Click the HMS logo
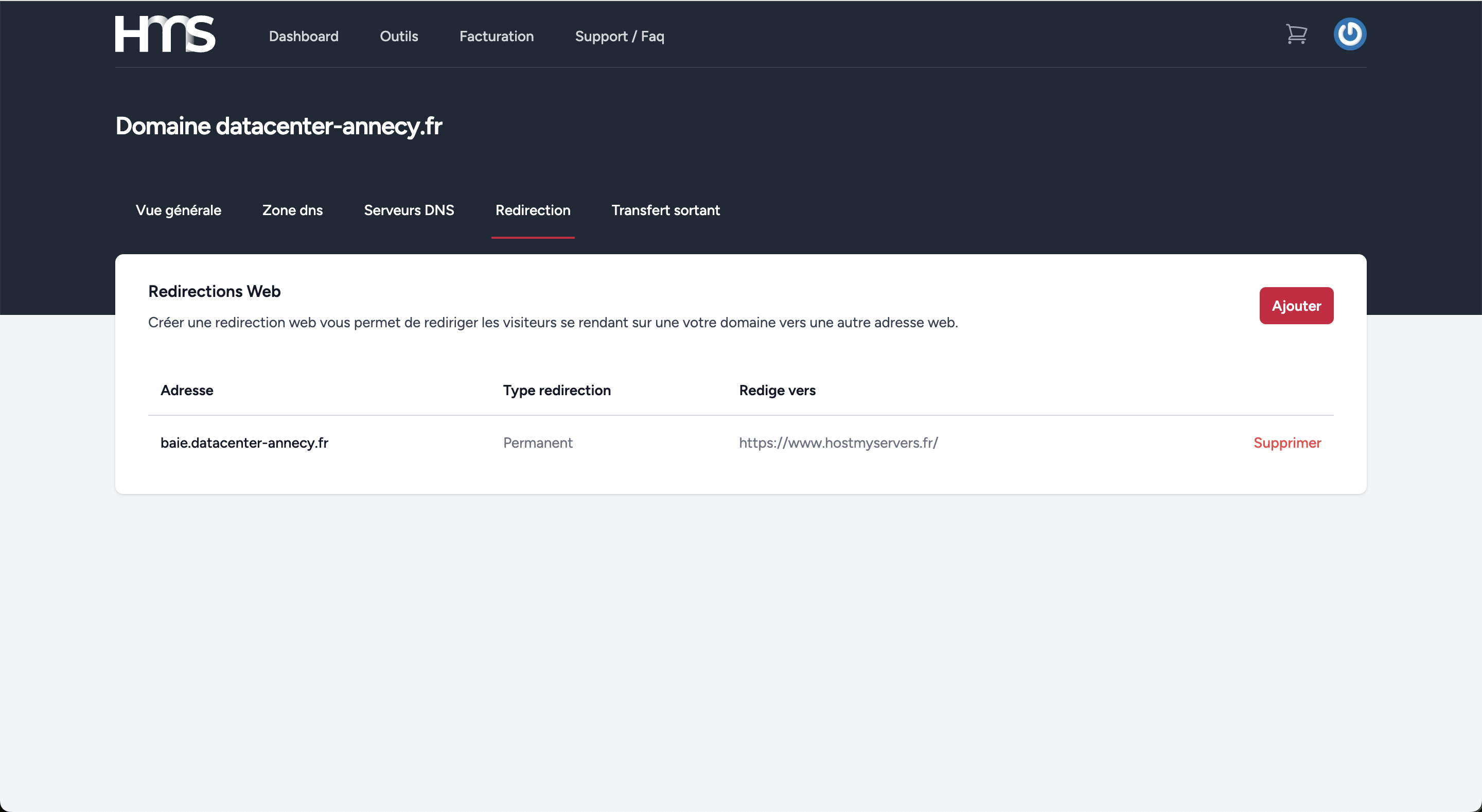Viewport: 1482px width, 812px height. tap(165, 34)
